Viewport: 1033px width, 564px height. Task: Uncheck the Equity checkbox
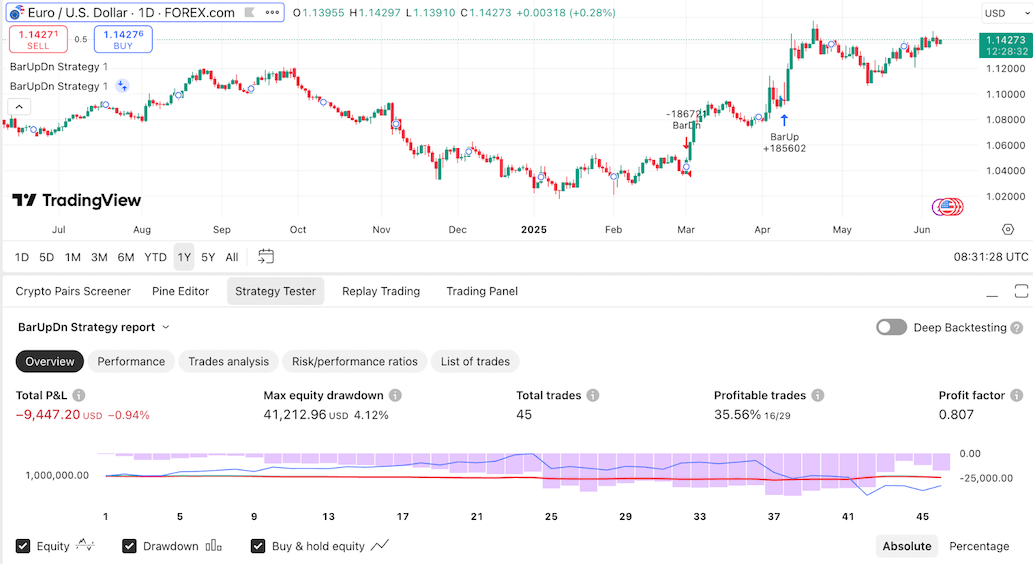click(x=23, y=546)
